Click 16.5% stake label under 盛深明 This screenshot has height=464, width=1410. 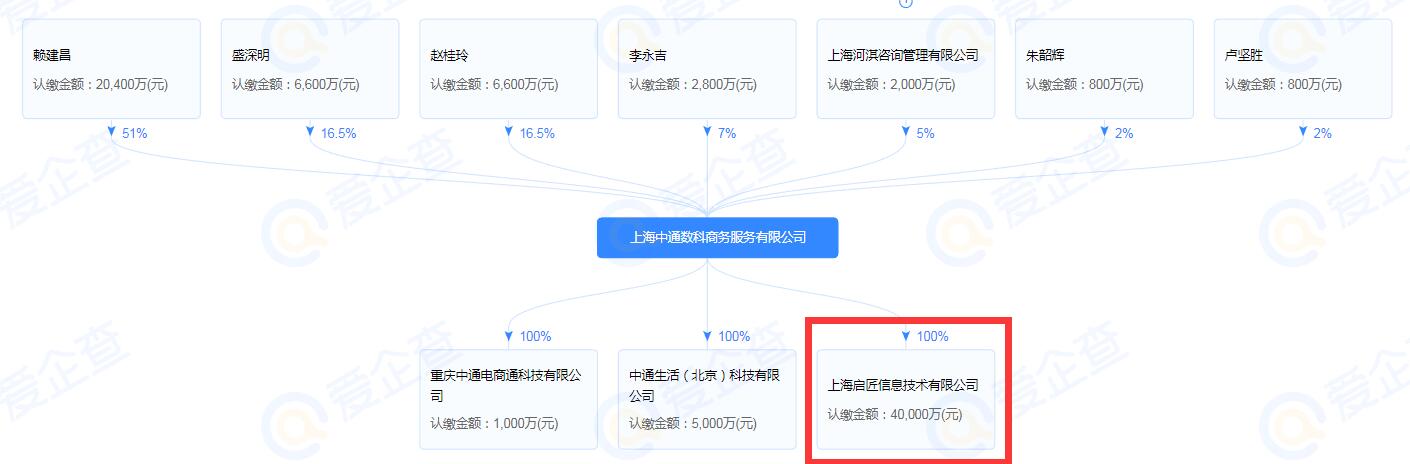(x=338, y=133)
